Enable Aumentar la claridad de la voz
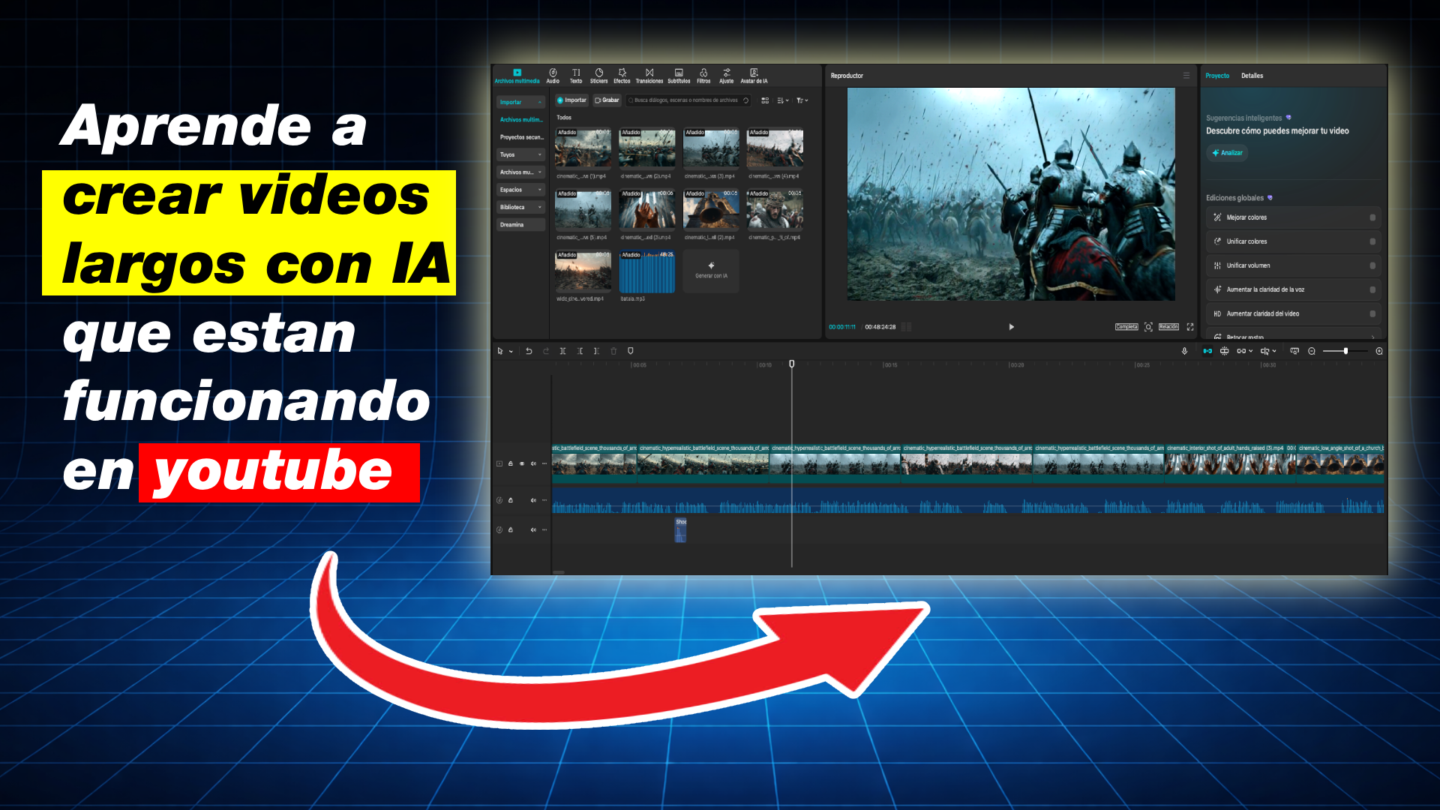The width and height of the screenshot is (1440, 810). coord(1372,289)
